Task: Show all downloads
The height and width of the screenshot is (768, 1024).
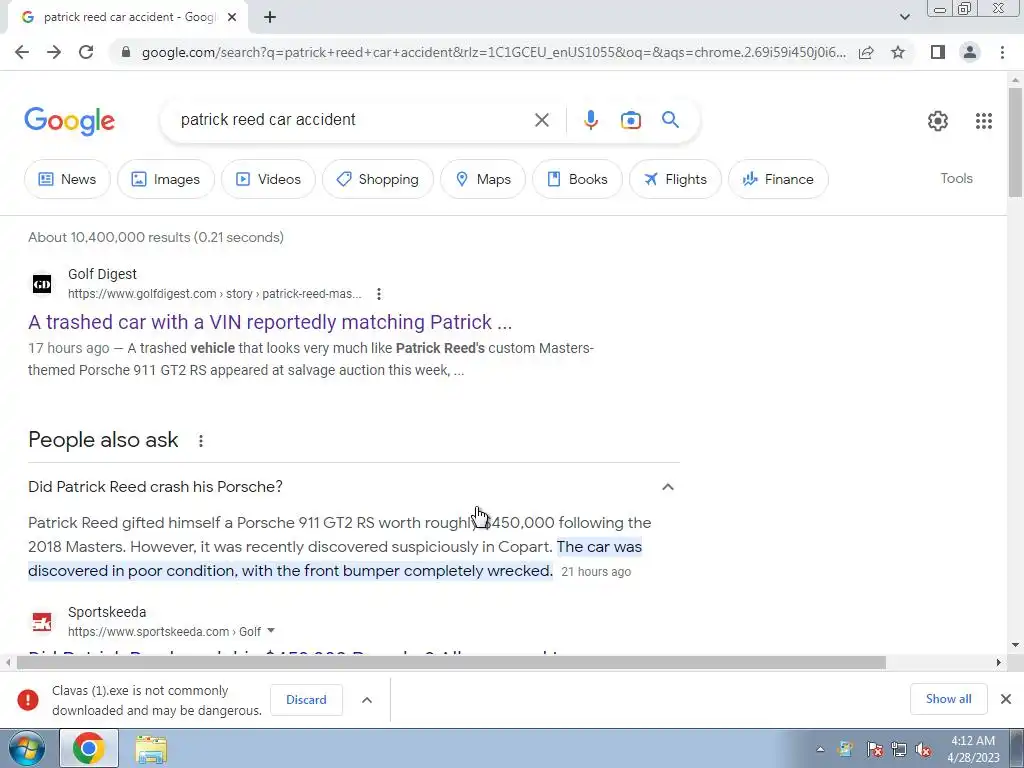Action: 948,699
